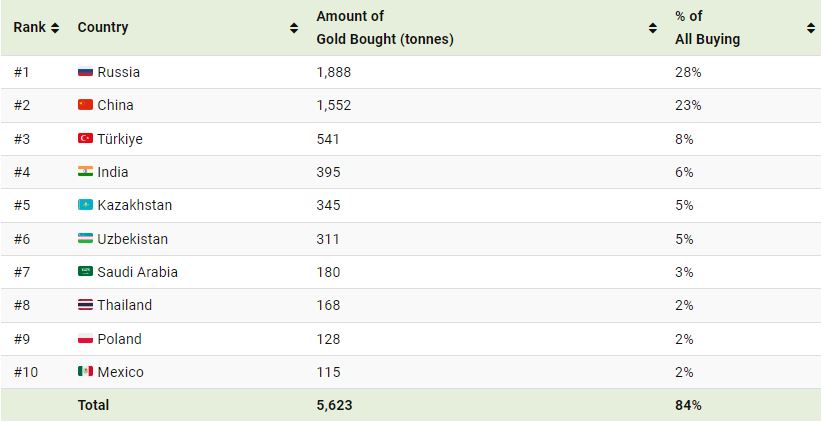822x422 pixels.
Task: Click the Rank column header text
Action: [29, 28]
